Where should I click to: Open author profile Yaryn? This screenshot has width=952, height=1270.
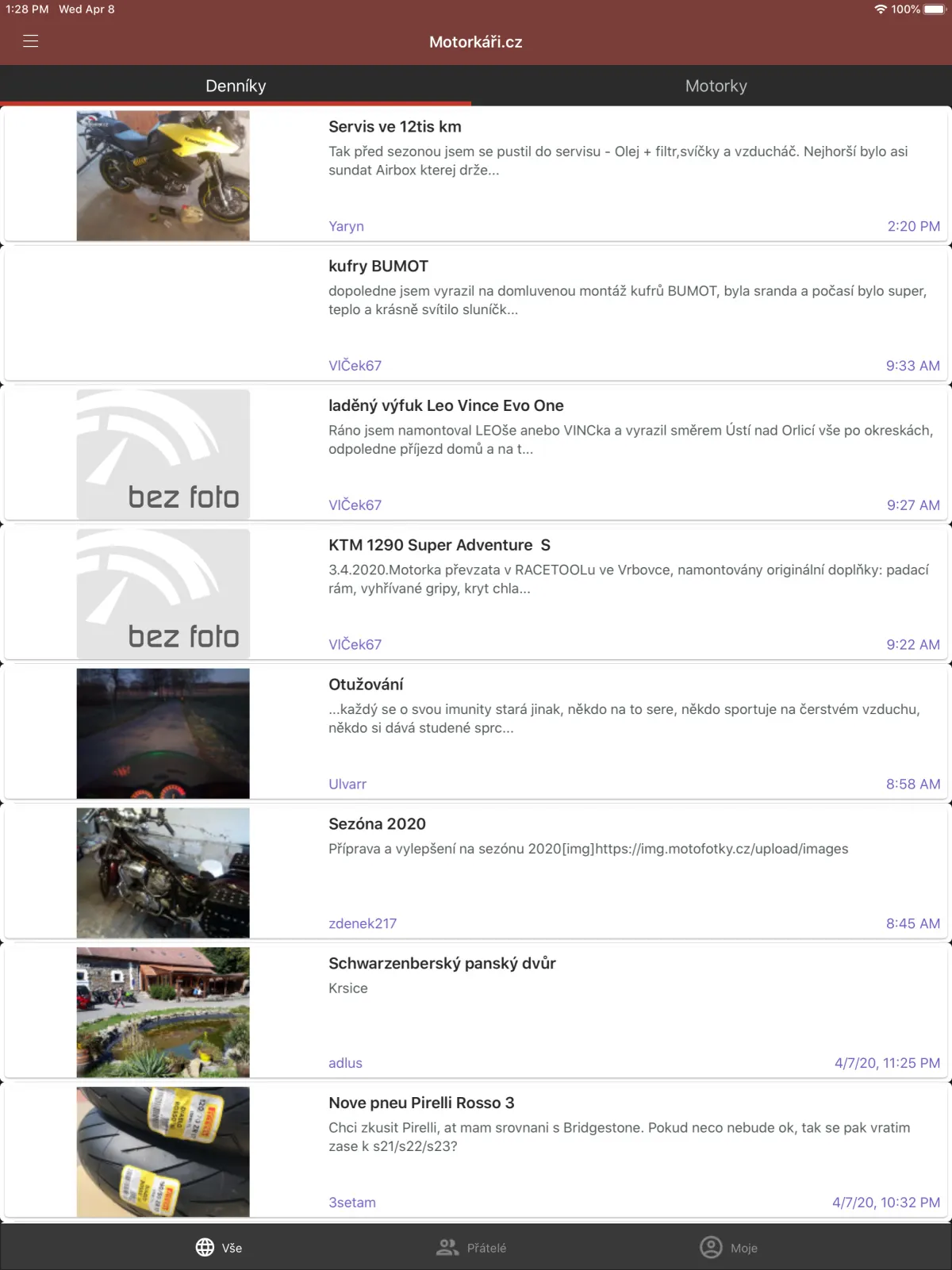point(346,226)
